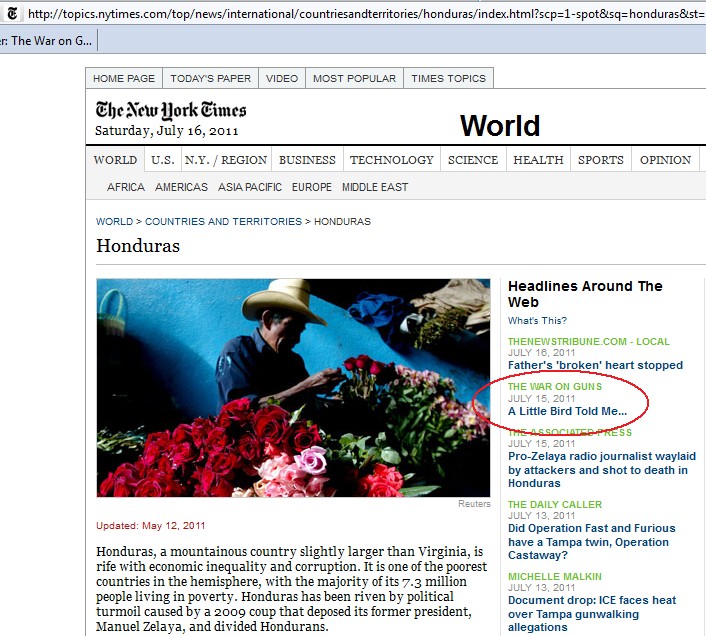Select OPINION section
This screenshot has width=706, height=636.
(665, 160)
